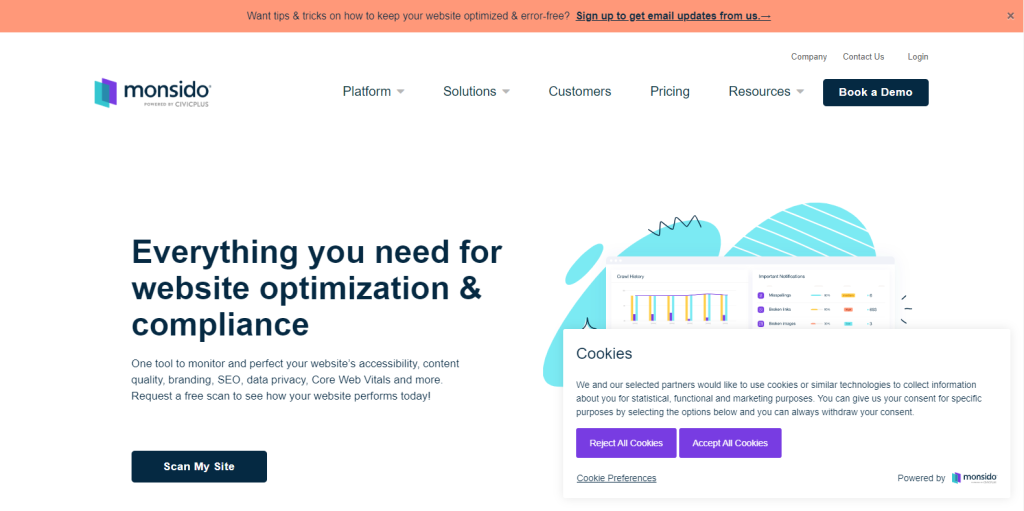Go to the Pricing page
This screenshot has width=1024, height=511.
[670, 91]
